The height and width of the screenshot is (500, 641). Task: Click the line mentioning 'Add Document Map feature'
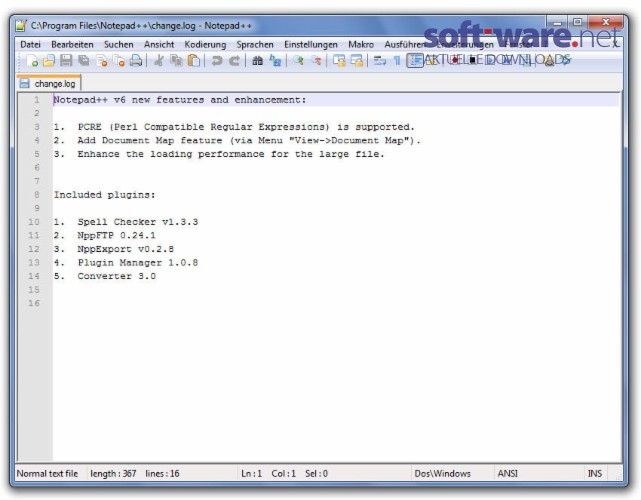tap(249, 140)
